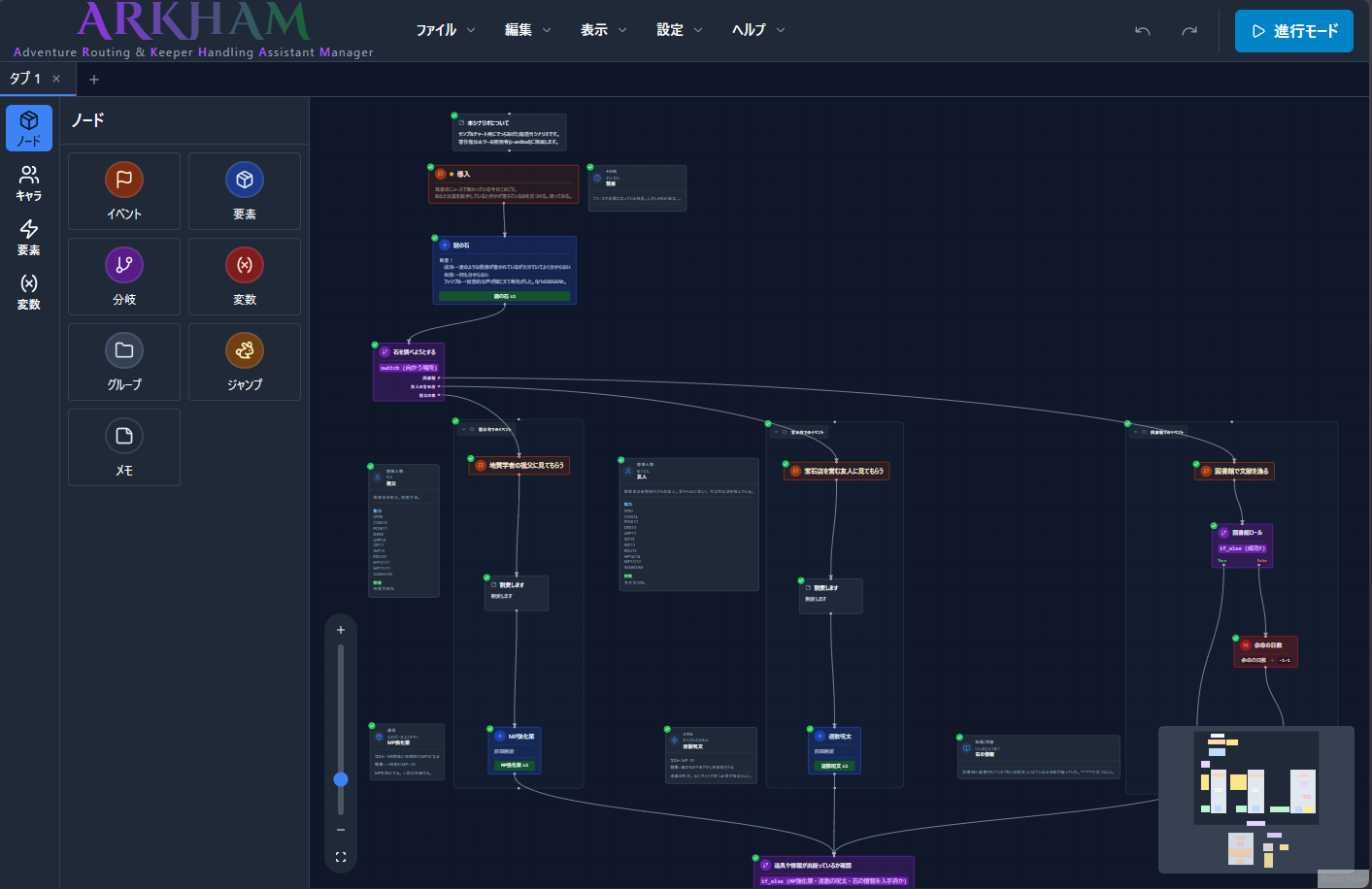Click the branch icon on 図書館ロール node
1372x889 pixels.
1223,533
